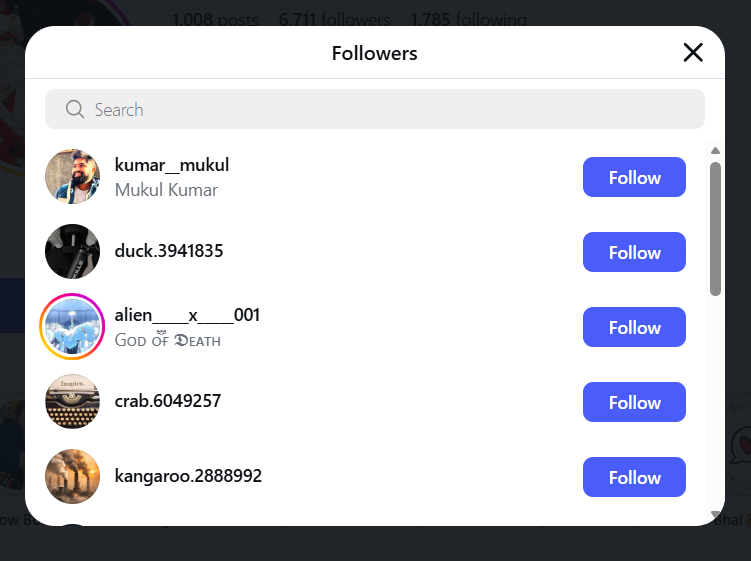Viewport: 751px width, 561px height.
Task: Open the kangaroo.2888992 username link
Action: (188, 476)
